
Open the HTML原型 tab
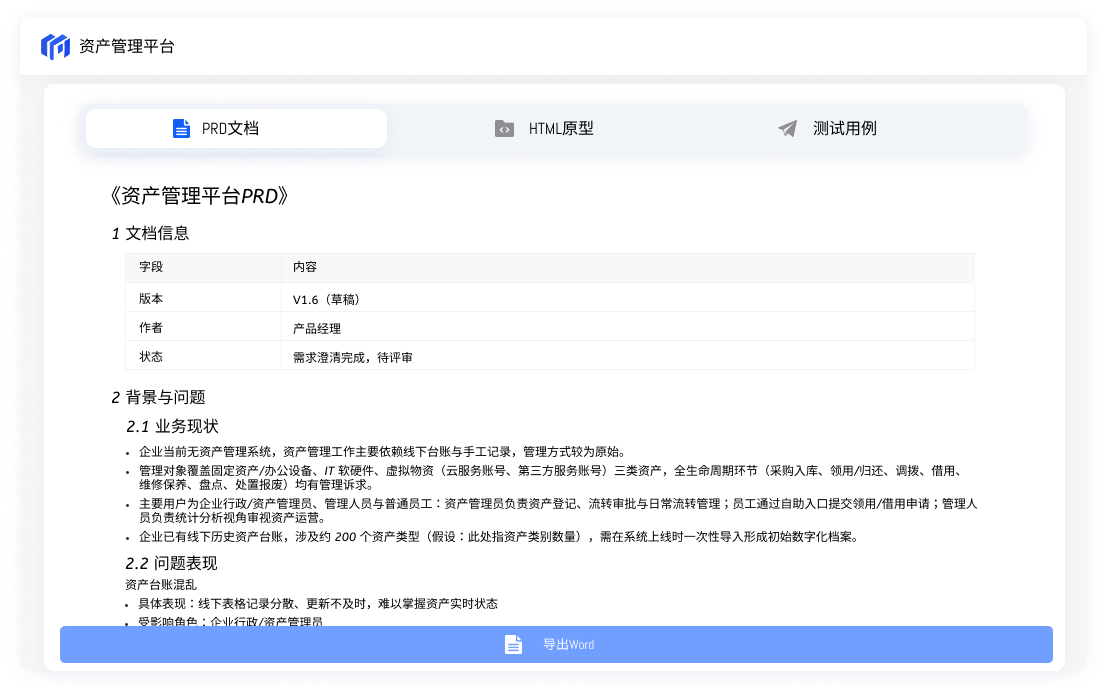pos(544,129)
